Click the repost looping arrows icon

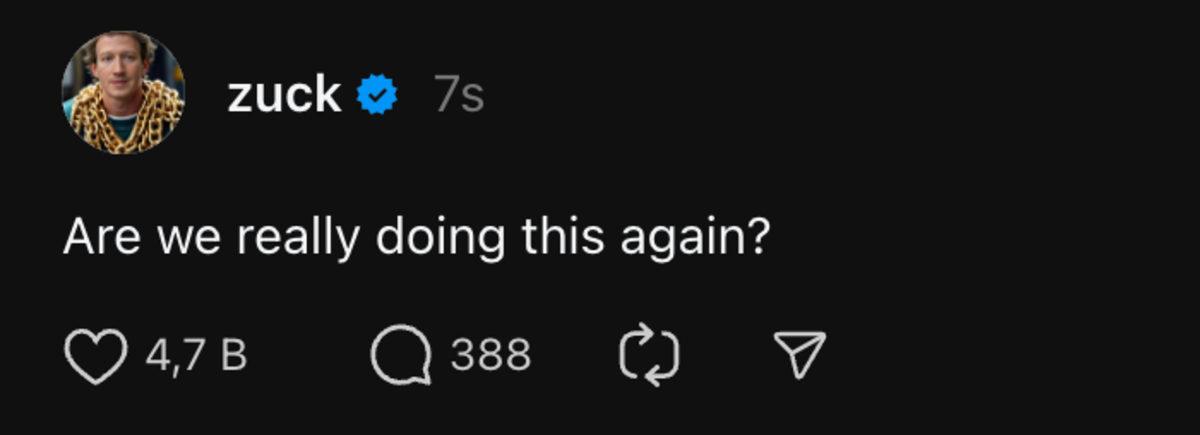click(649, 357)
